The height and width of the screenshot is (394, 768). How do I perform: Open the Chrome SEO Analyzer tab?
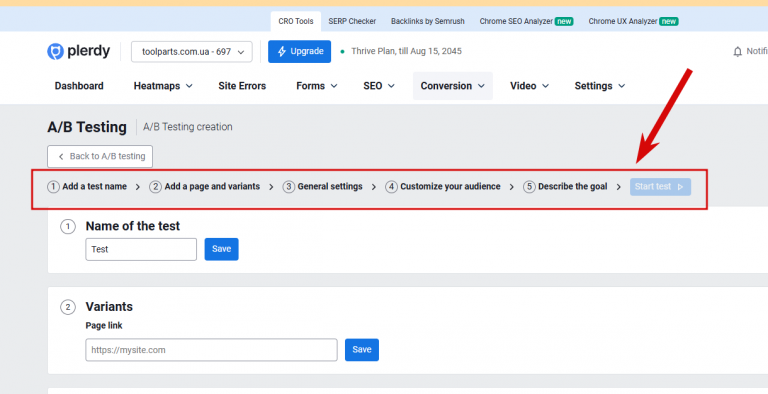(526, 21)
